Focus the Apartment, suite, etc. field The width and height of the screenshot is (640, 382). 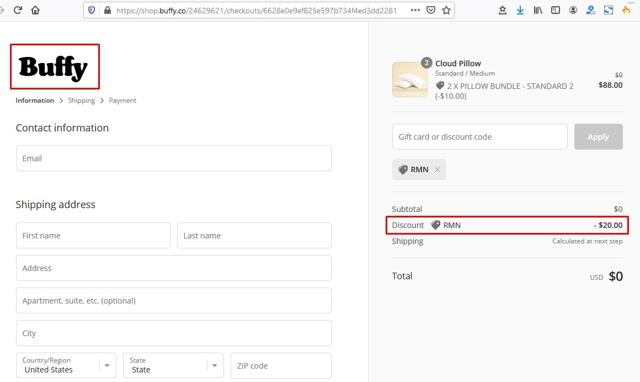[174, 301]
